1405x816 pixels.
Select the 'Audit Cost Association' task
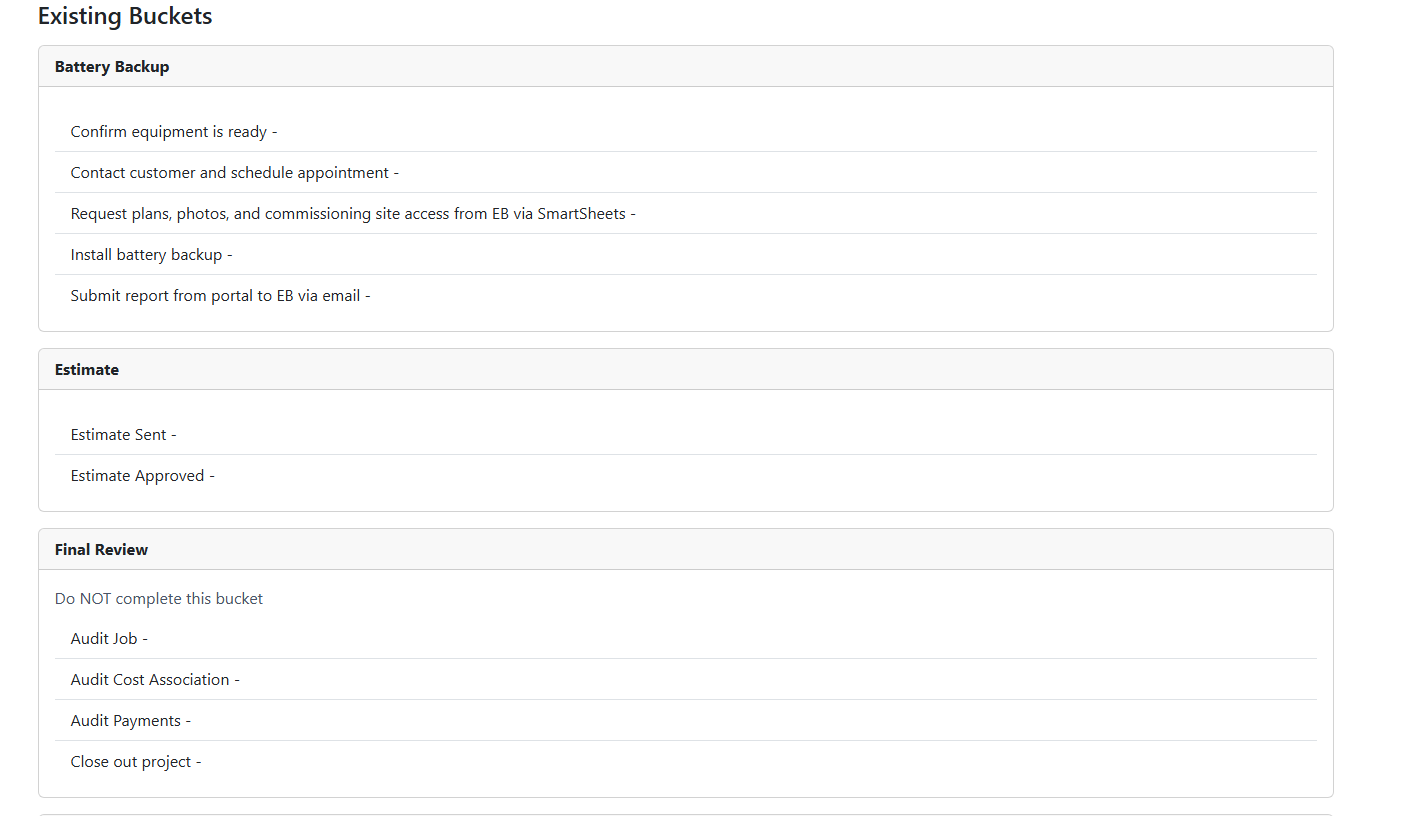coord(150,680)
